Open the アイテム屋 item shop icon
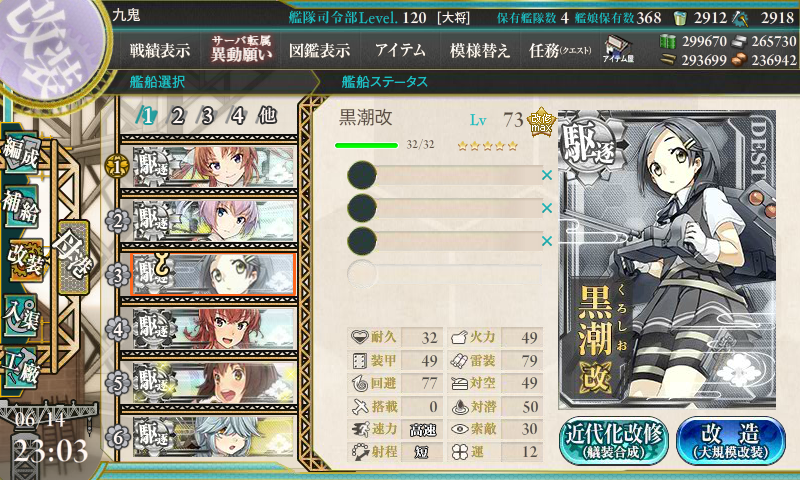 [618, 49]
